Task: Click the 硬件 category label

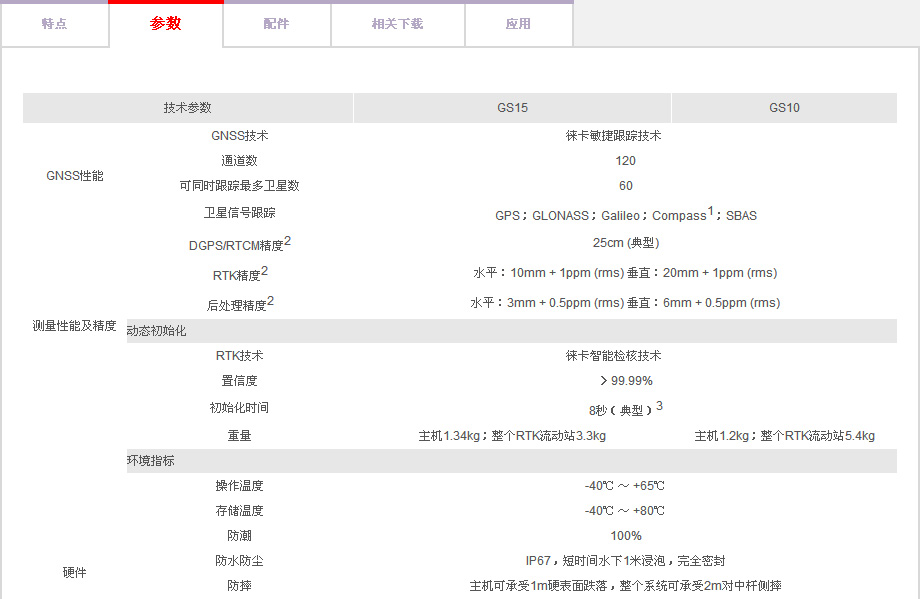Action: point(75,573)
